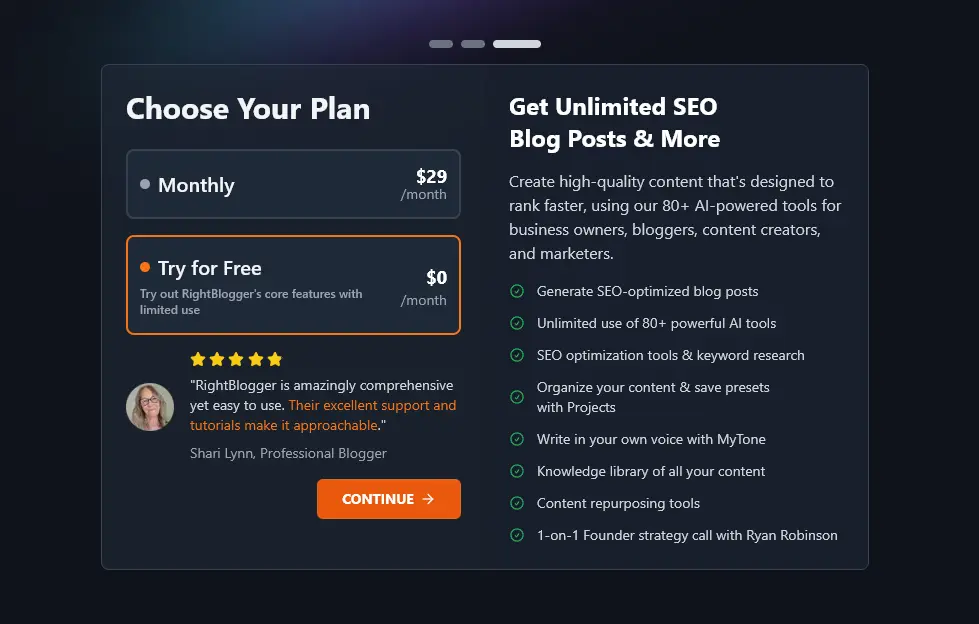Select the 'Try for Free' $0 plan card
The height and width of the screenshot is (624, 979).
pyautogui.click(x=293, y=285)
